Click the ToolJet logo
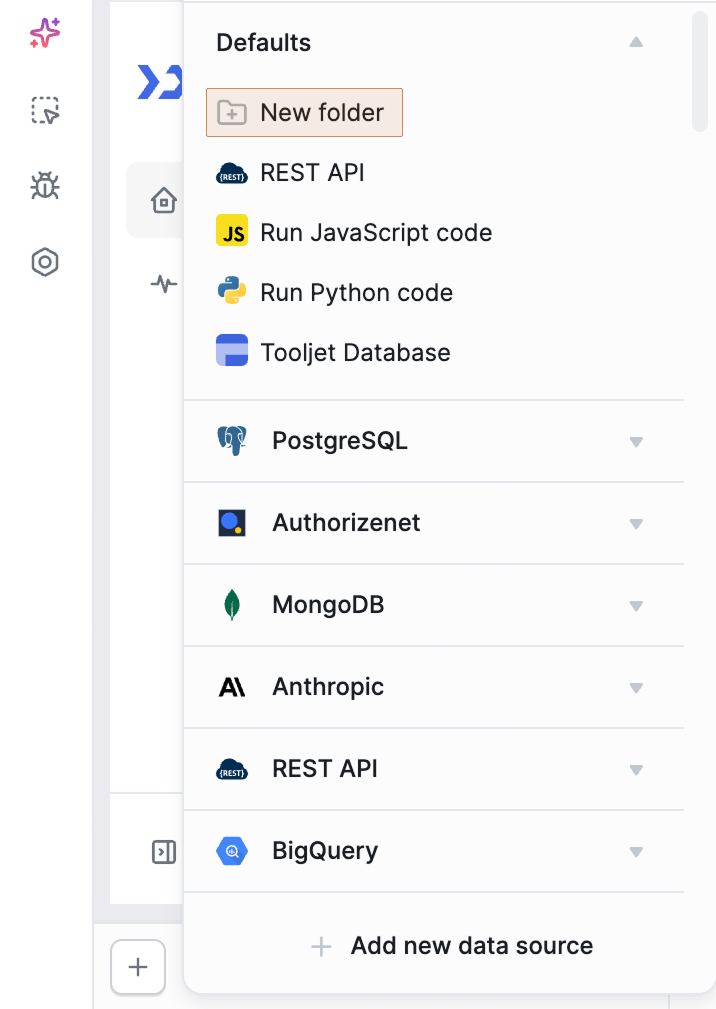Image resolution: width=716 pixels, height=1009 pixels. point(160,82)
